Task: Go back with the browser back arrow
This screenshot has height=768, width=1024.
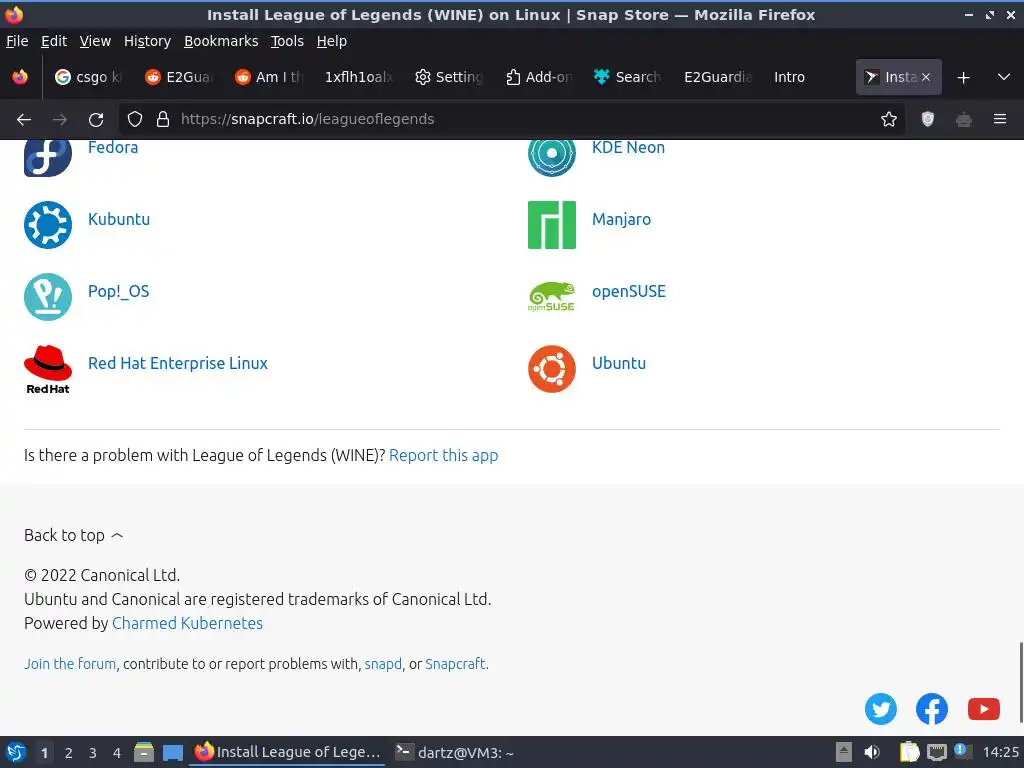Action: (x=24, y=120)
